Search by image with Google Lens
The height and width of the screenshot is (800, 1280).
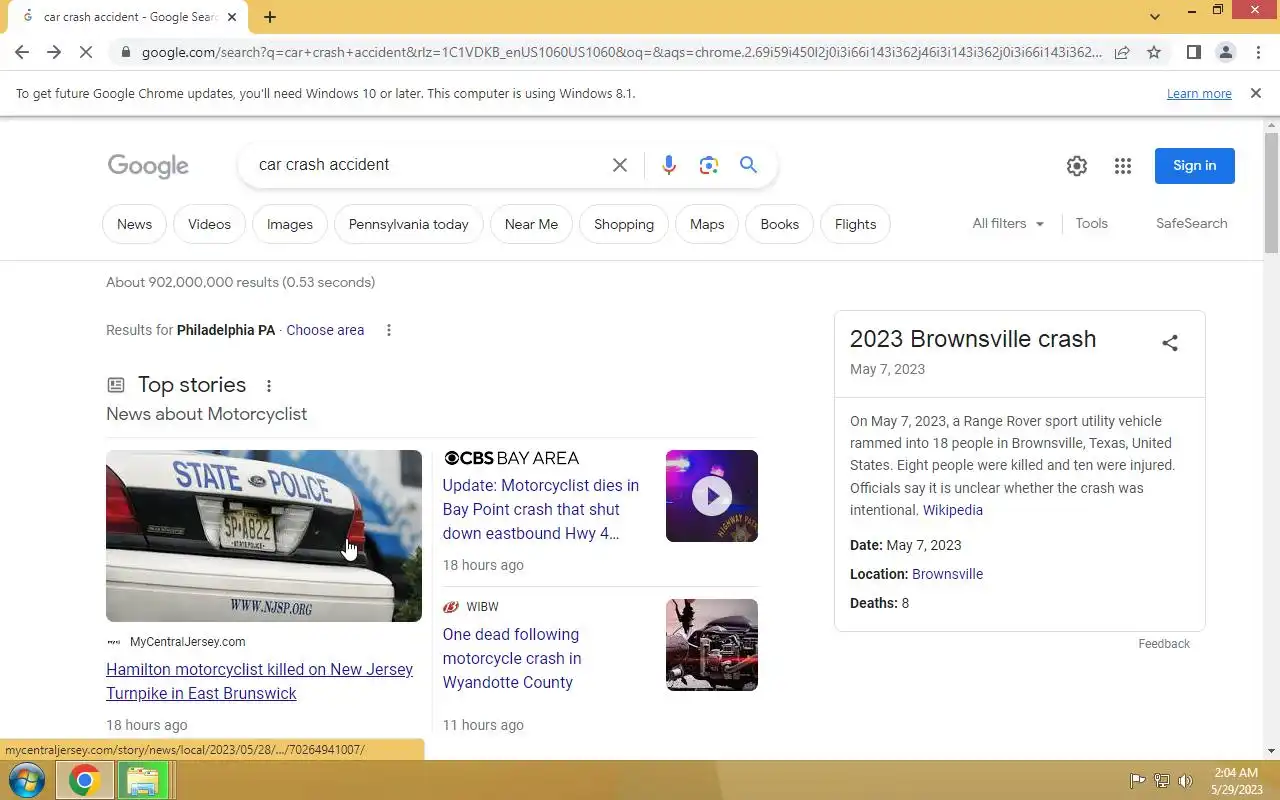[709, 165]
